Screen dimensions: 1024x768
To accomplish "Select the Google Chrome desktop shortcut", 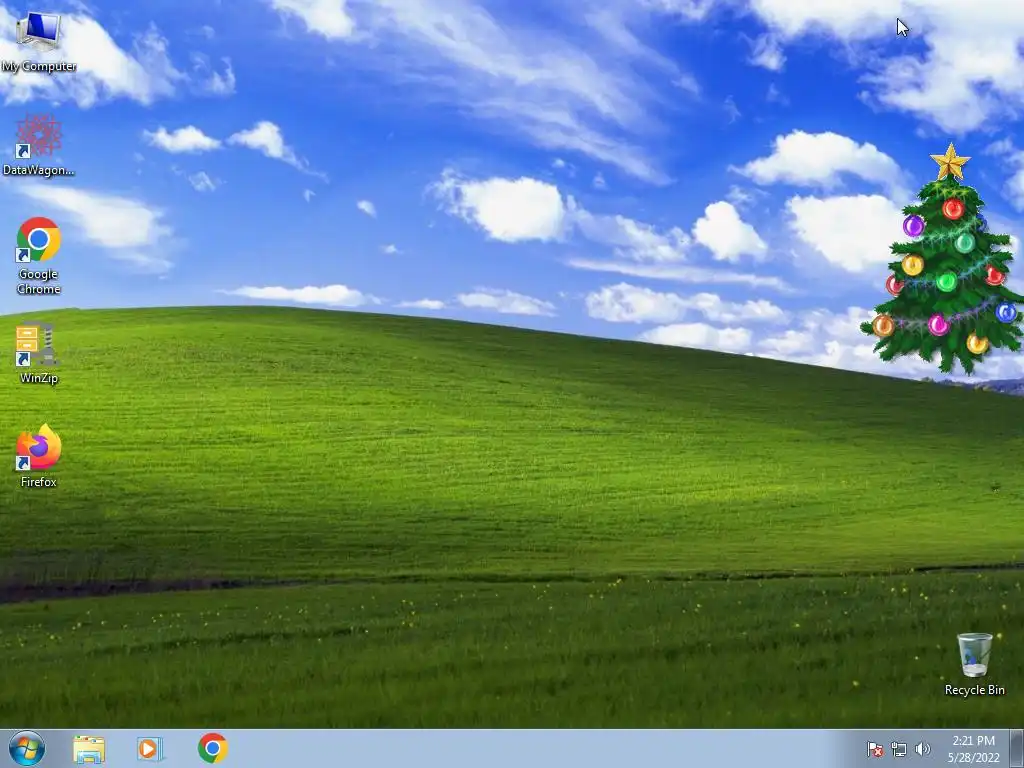I will 39,255.
